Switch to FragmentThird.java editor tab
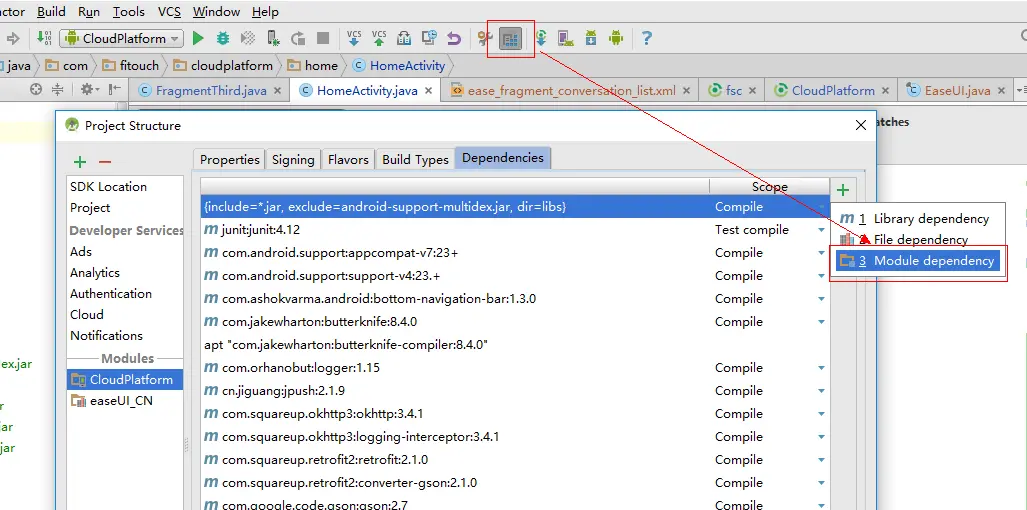 (211, 90)
